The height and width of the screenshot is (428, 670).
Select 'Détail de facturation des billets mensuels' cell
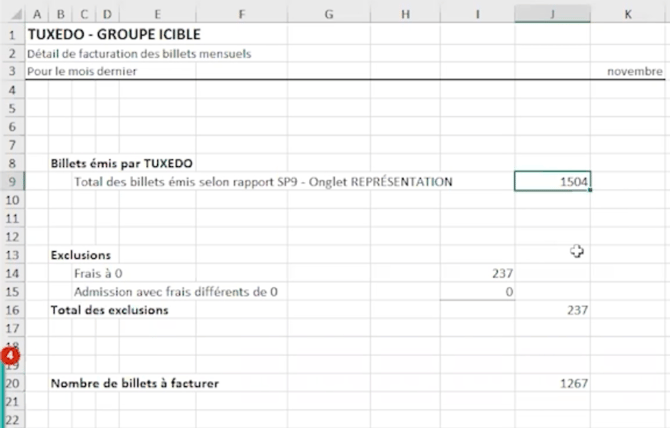pyautogui.click(x=139, y=54)
